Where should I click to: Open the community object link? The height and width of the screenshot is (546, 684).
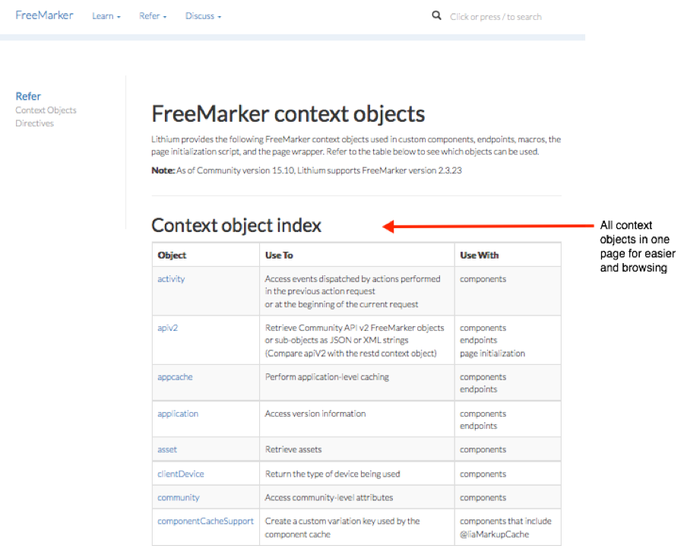click(x=178, y=498)
